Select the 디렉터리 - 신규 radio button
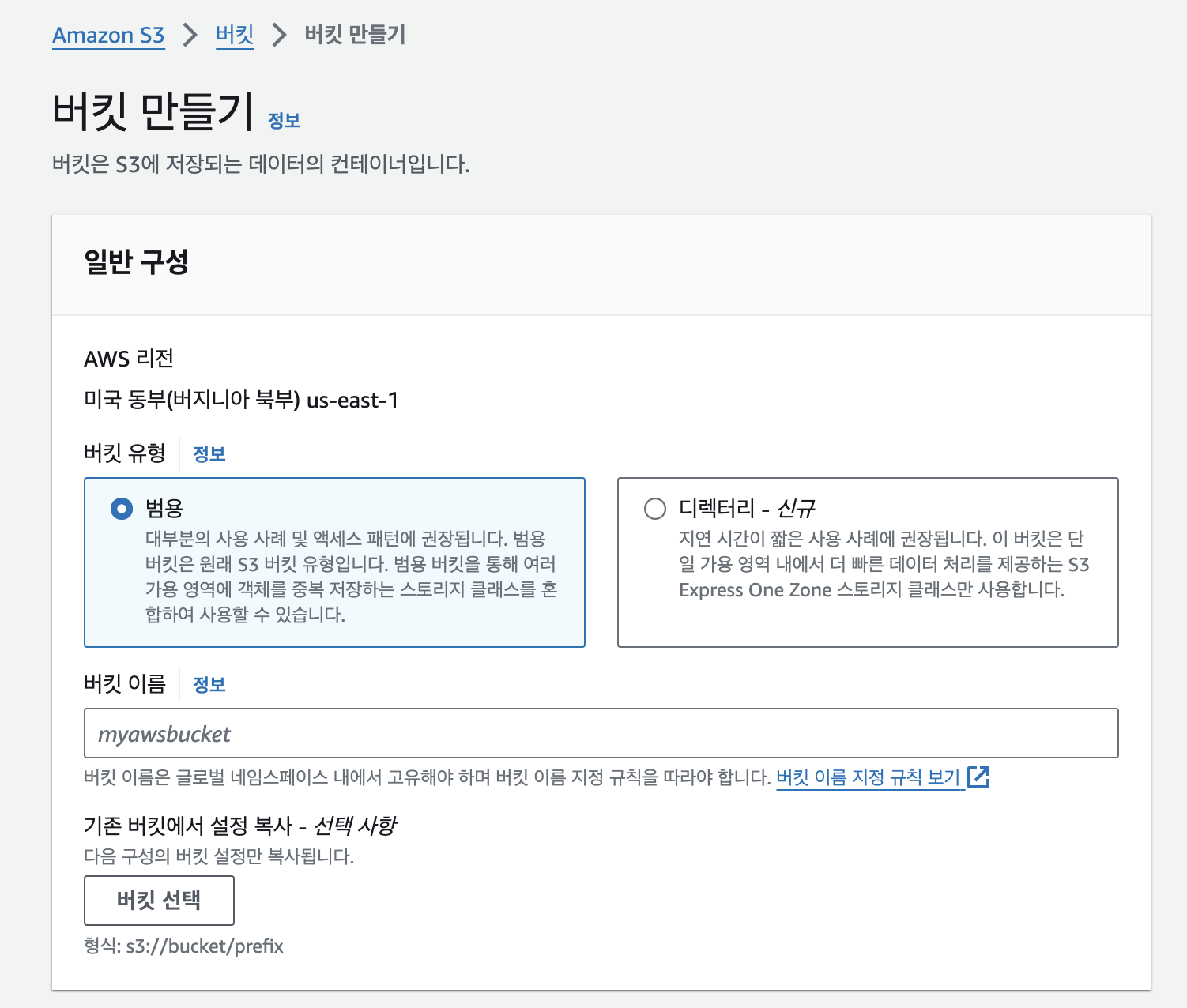This screenshot has height=1008, width=1187. pyautogui.click(x=655, y=509)
